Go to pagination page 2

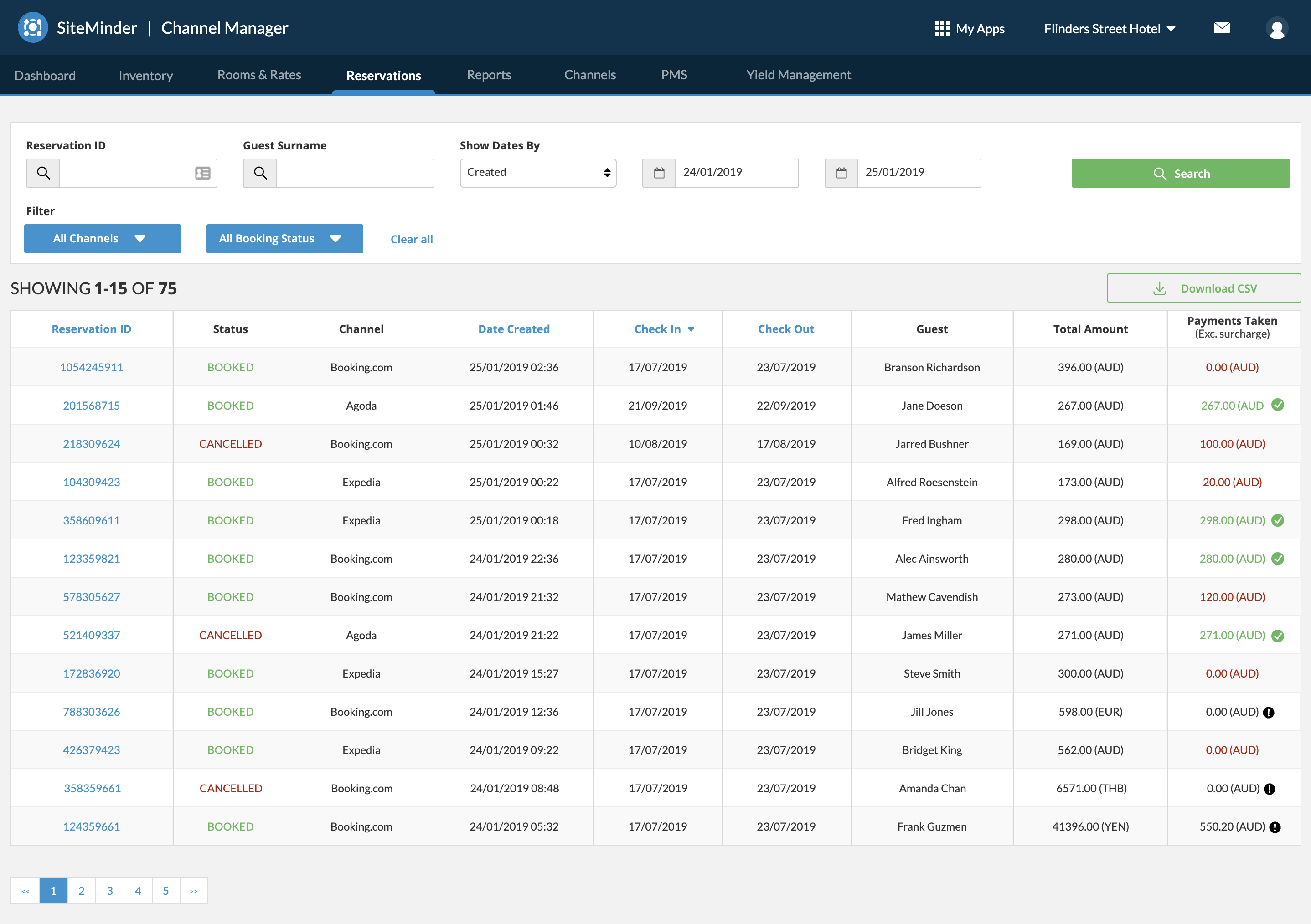coord(81,890)
